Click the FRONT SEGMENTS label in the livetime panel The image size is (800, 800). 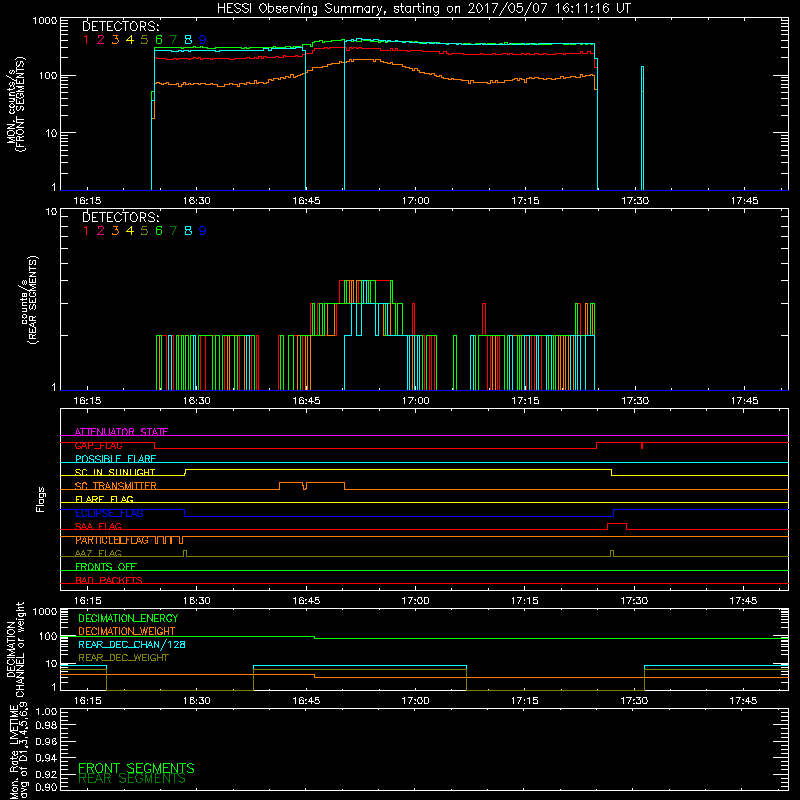[136, 768]
